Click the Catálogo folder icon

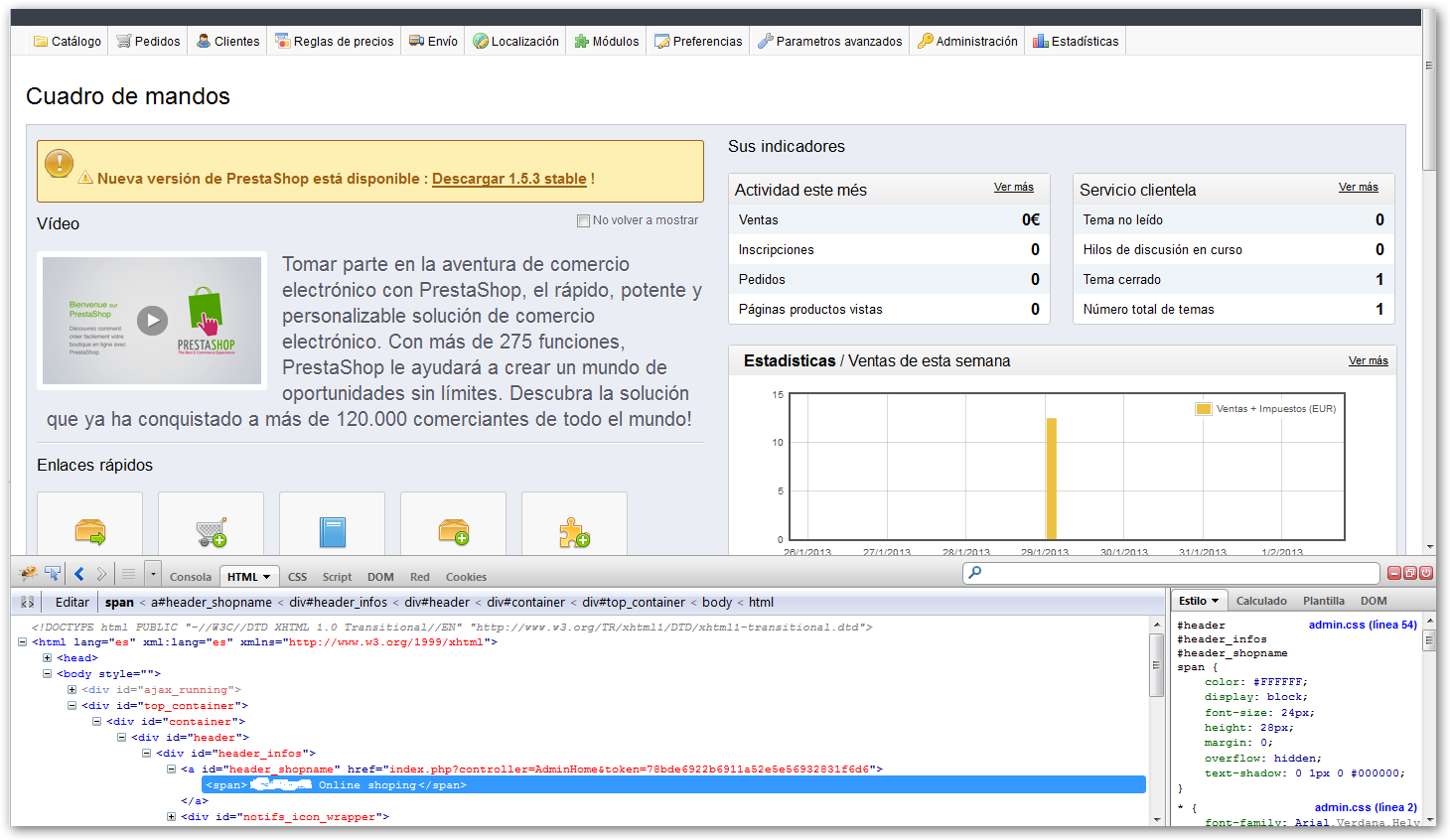coord(41,41)
